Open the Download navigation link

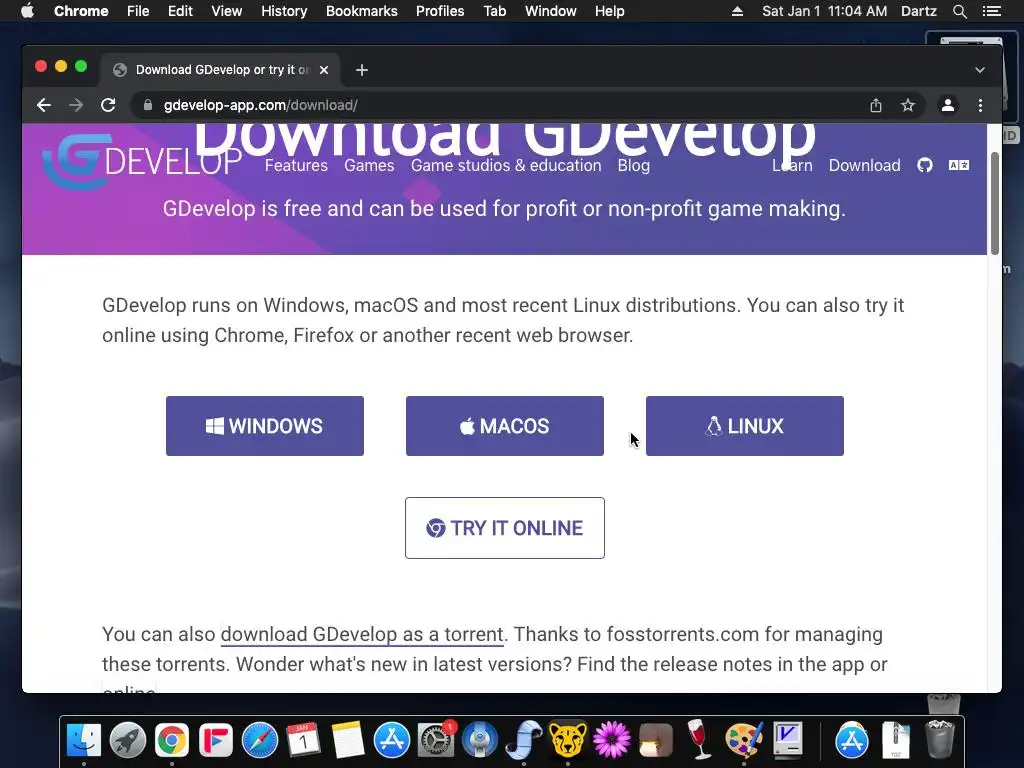click(x=865, y=166)
